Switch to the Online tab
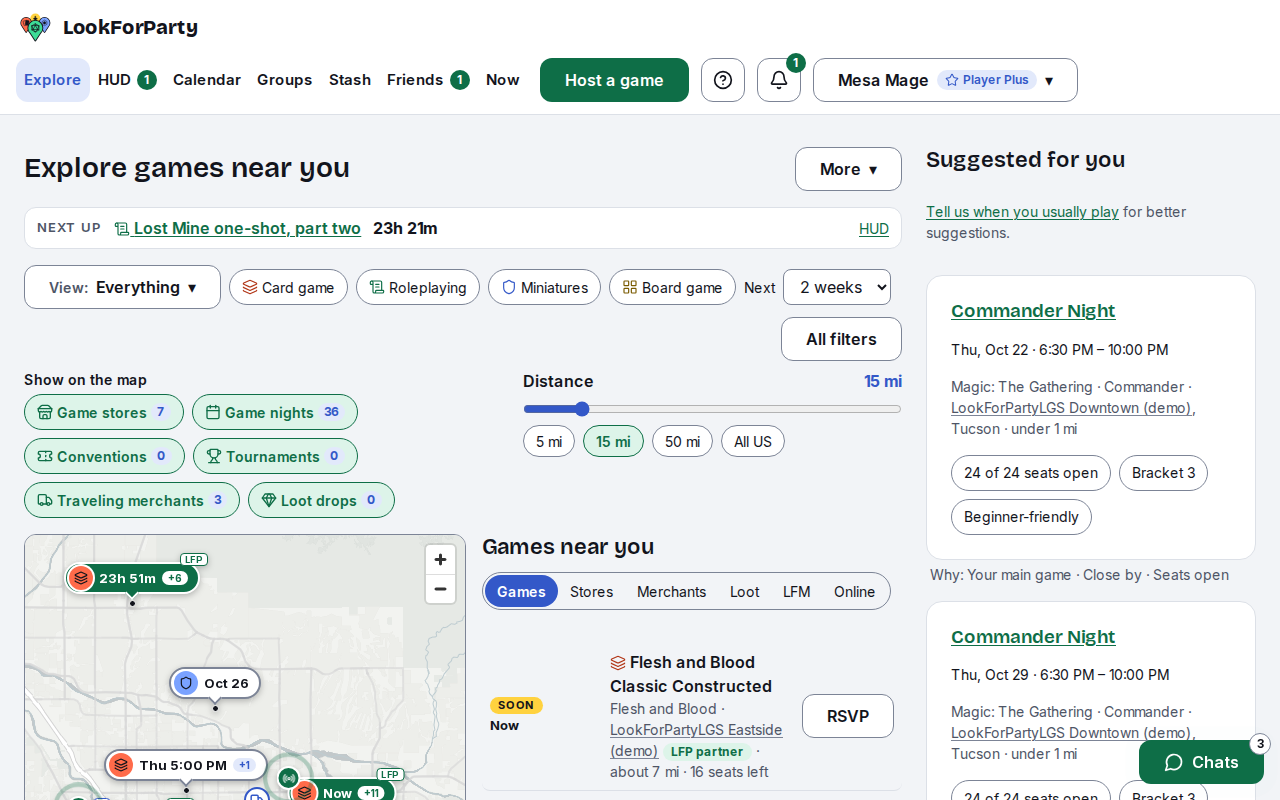Screen dimensions: 1280x800 tap(855, 591)
